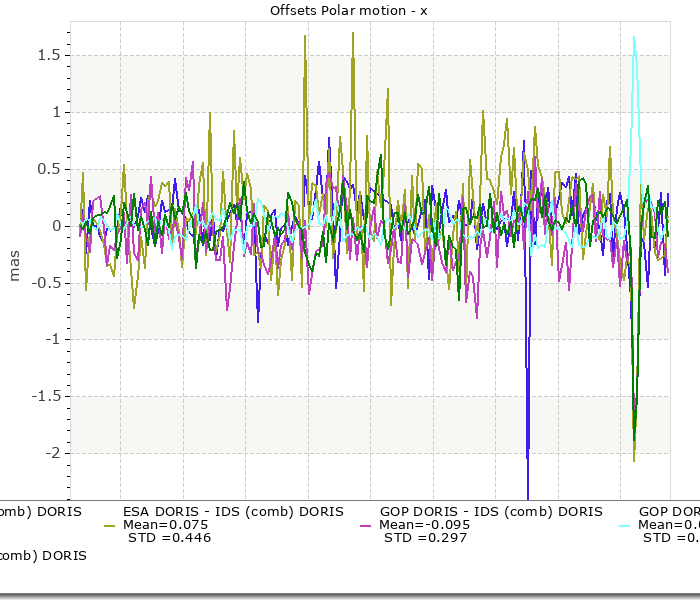Click the -1 y-axis tick label

pyautogui.click(x=49, y=339)
